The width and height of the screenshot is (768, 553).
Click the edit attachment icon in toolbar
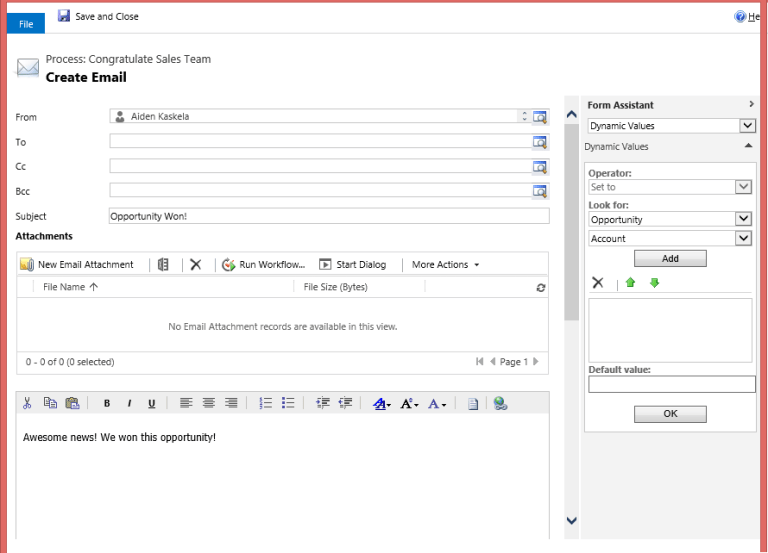[163, 264]
